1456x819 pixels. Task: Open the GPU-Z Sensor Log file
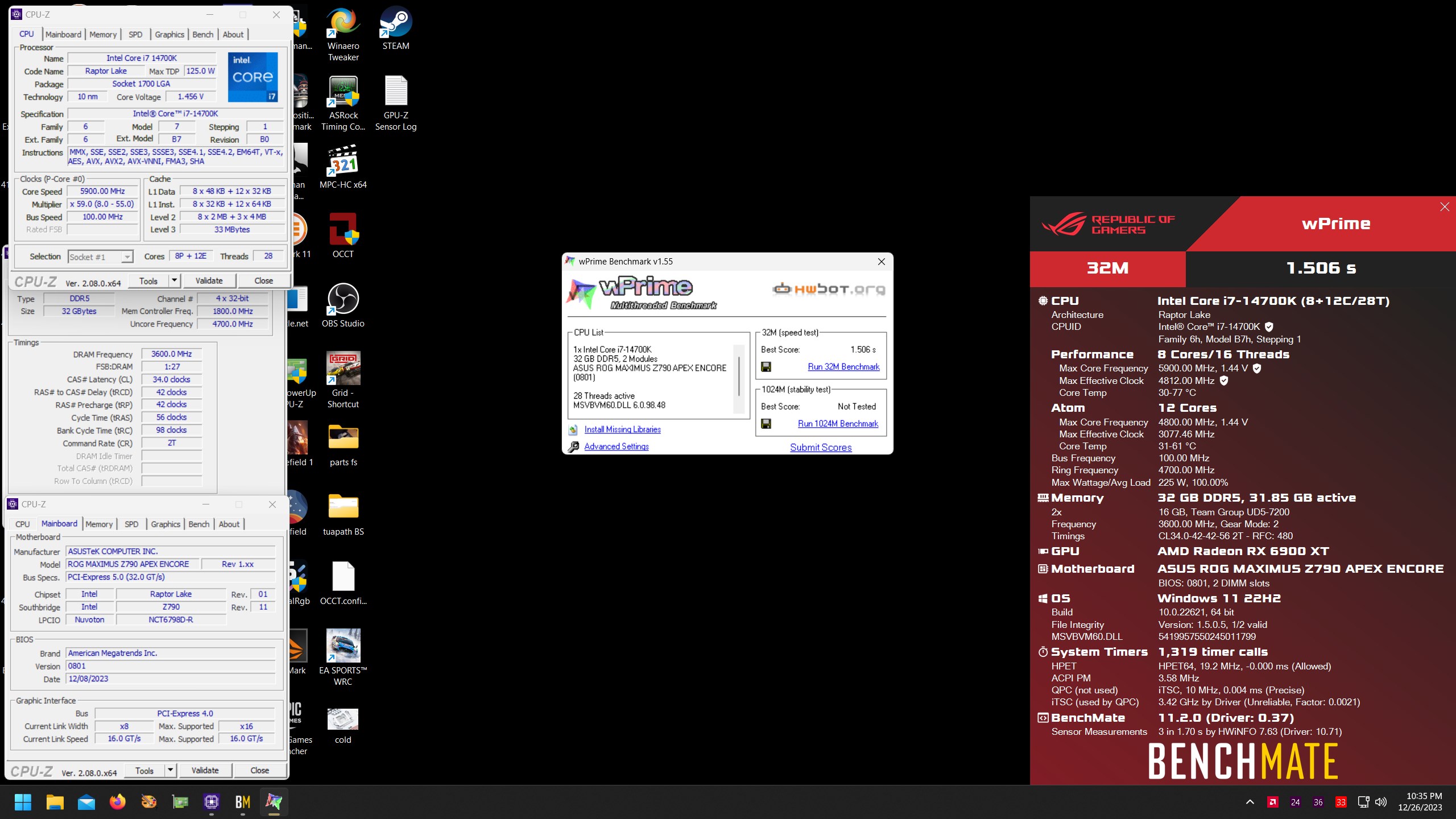point(396,104)
